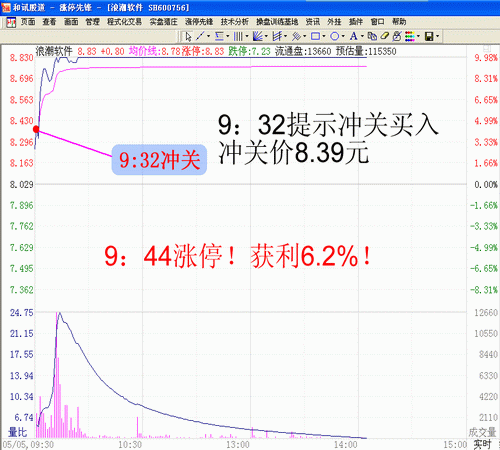Expand the line tool dropdown arrow
500x450 pixels.
pos(208,36)
